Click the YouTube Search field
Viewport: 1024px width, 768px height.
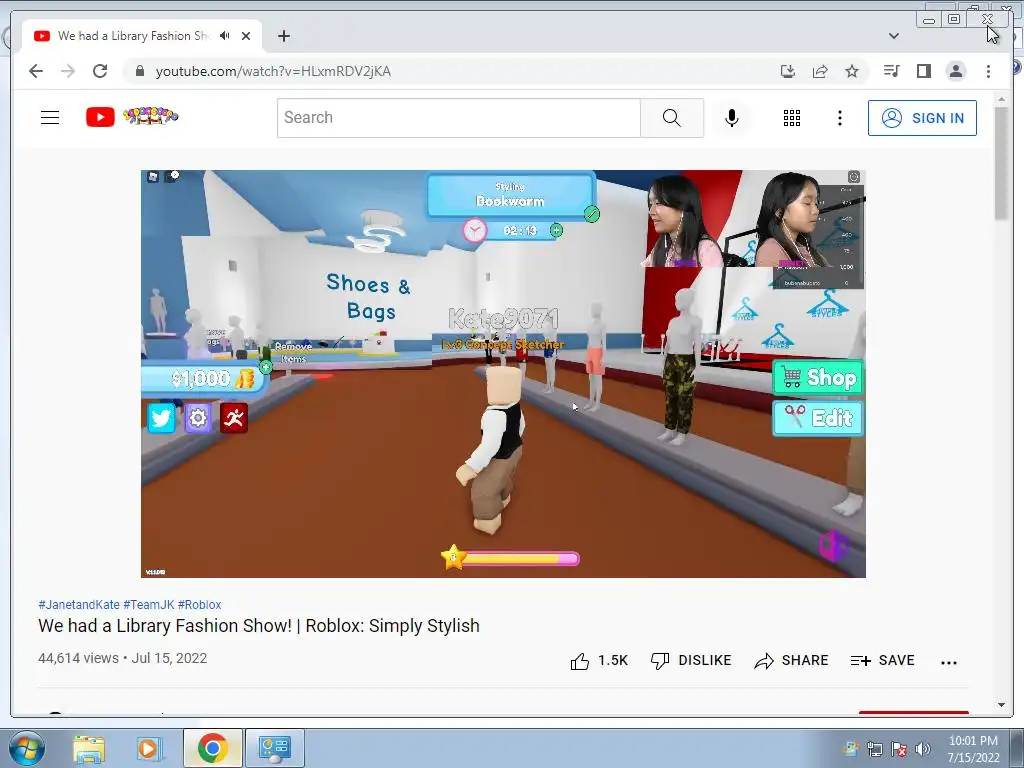click(458, 118)
